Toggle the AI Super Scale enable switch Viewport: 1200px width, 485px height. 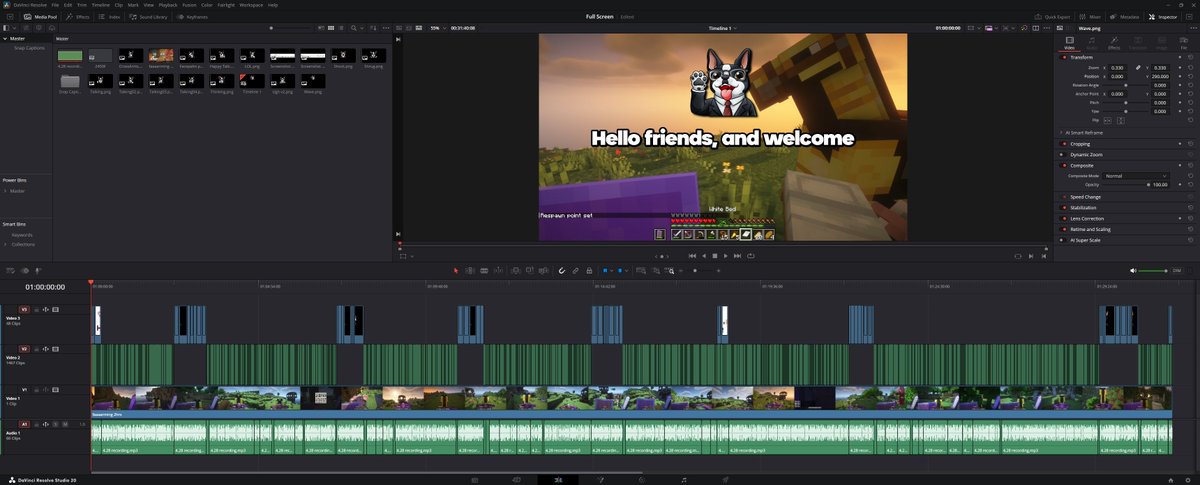click(1064, 240)
